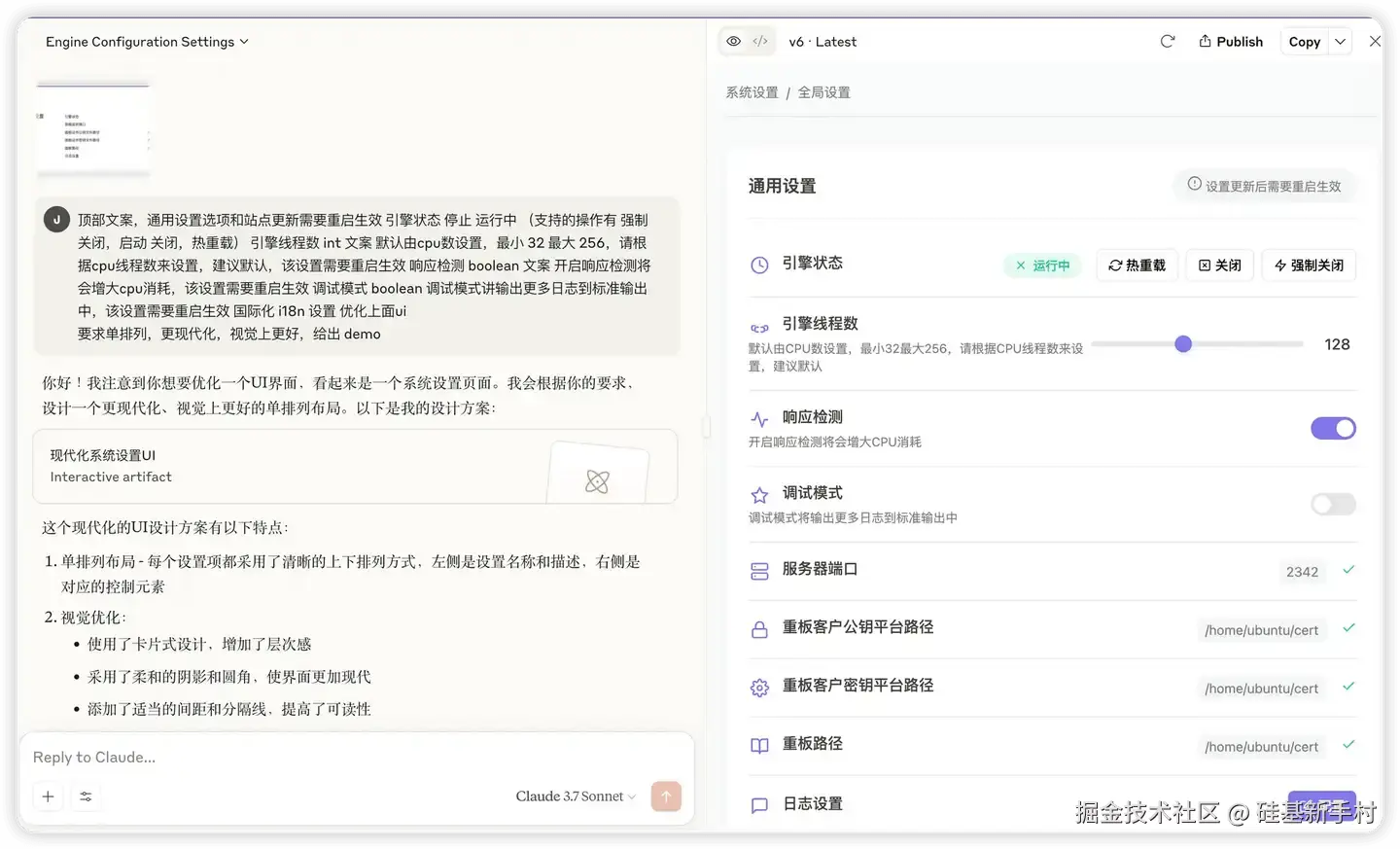
Task: Expand the Engine Configuration Settings dropdown
Action: 146,41
